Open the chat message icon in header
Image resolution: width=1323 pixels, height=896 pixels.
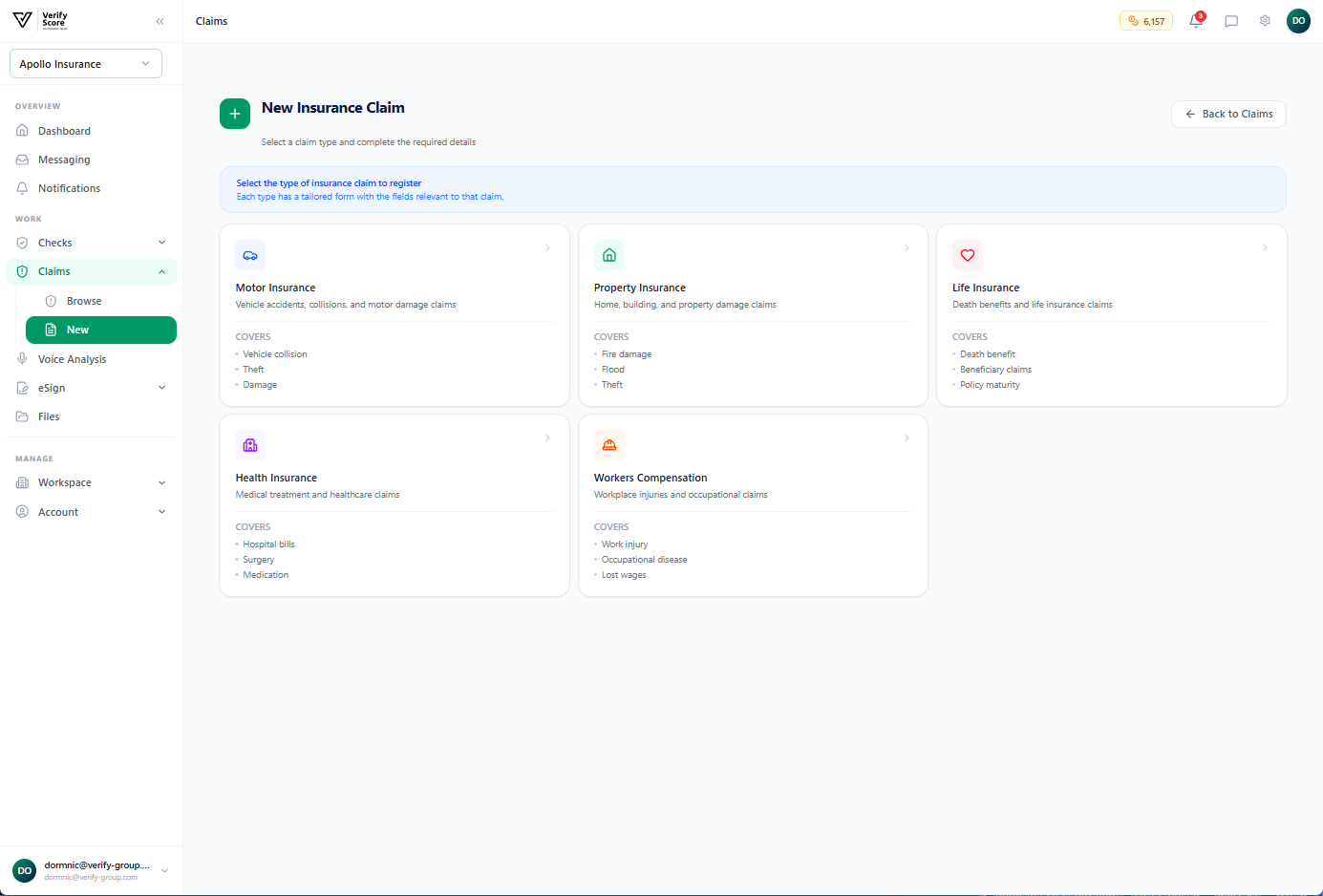pos(1231,21)
